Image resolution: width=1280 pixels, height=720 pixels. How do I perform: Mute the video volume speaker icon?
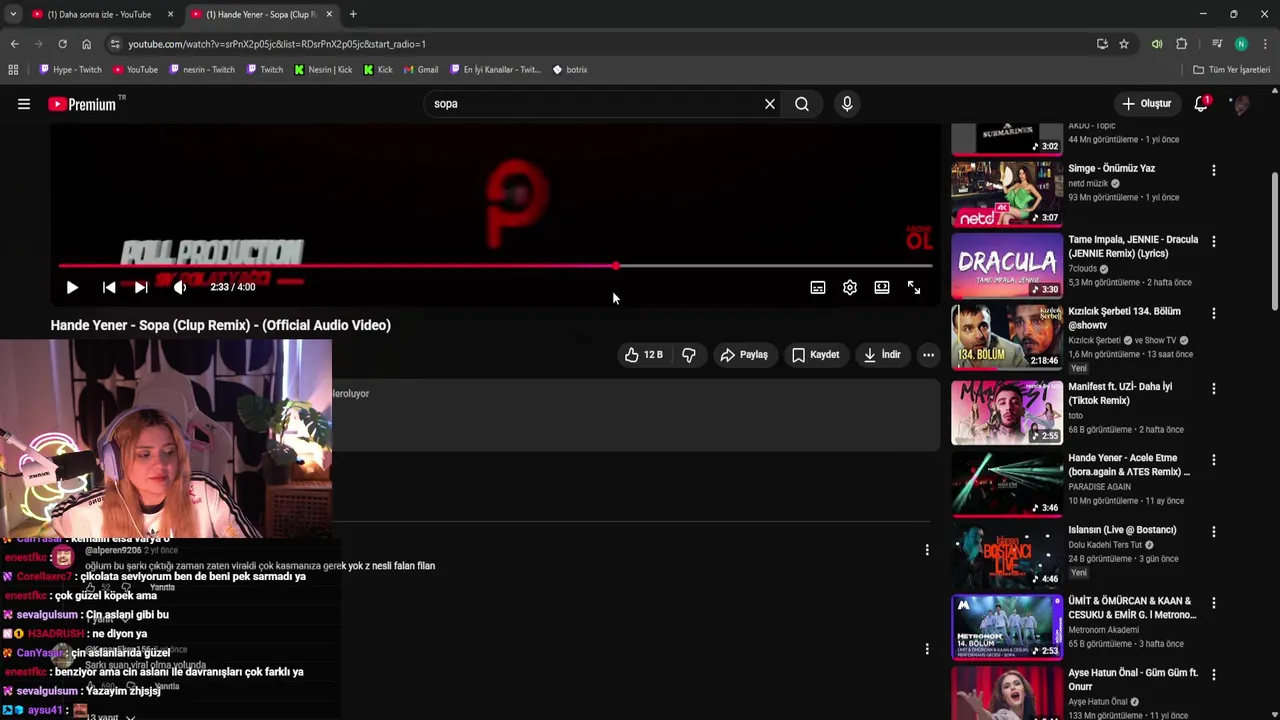180,287
